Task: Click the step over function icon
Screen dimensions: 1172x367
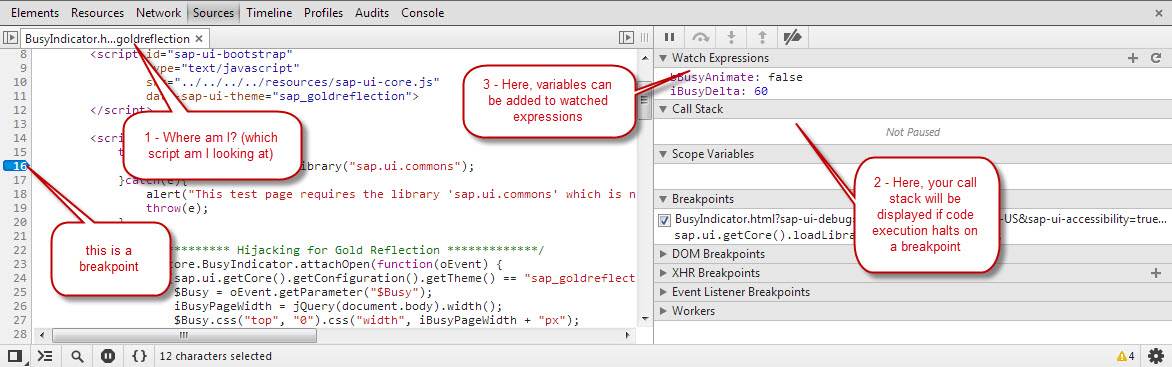Action: tap(701, 37)
